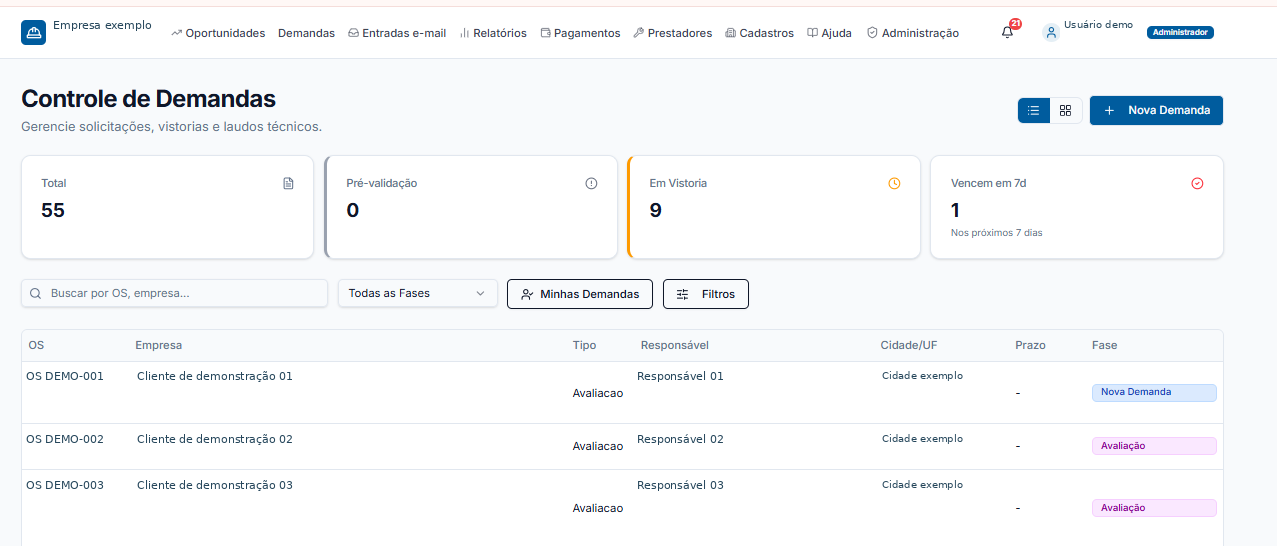Click the Responsável column header
Image resolution: width=1277 pixels, height=546 pixels.
675,345
